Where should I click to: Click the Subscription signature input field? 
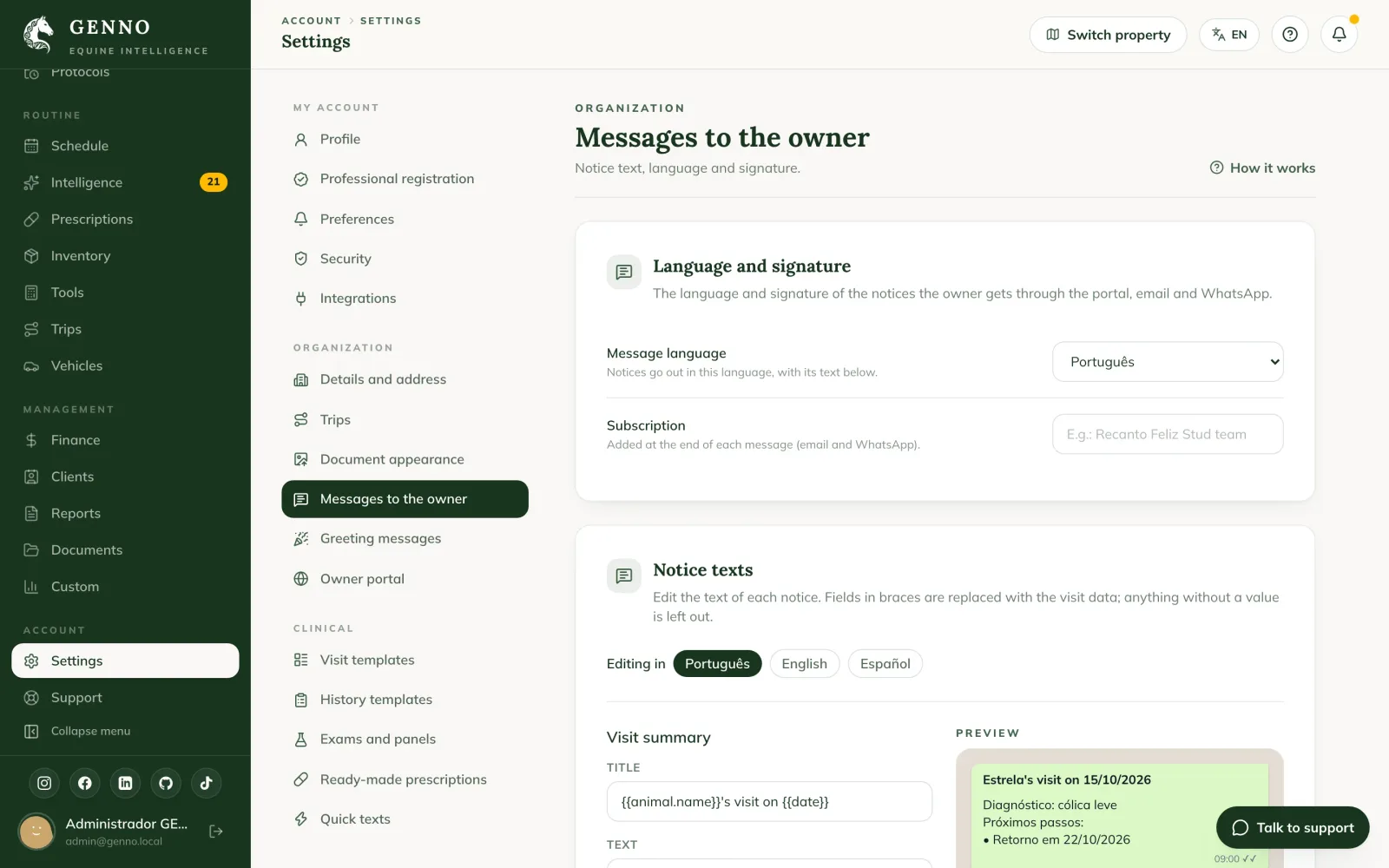coord(1168,434)
